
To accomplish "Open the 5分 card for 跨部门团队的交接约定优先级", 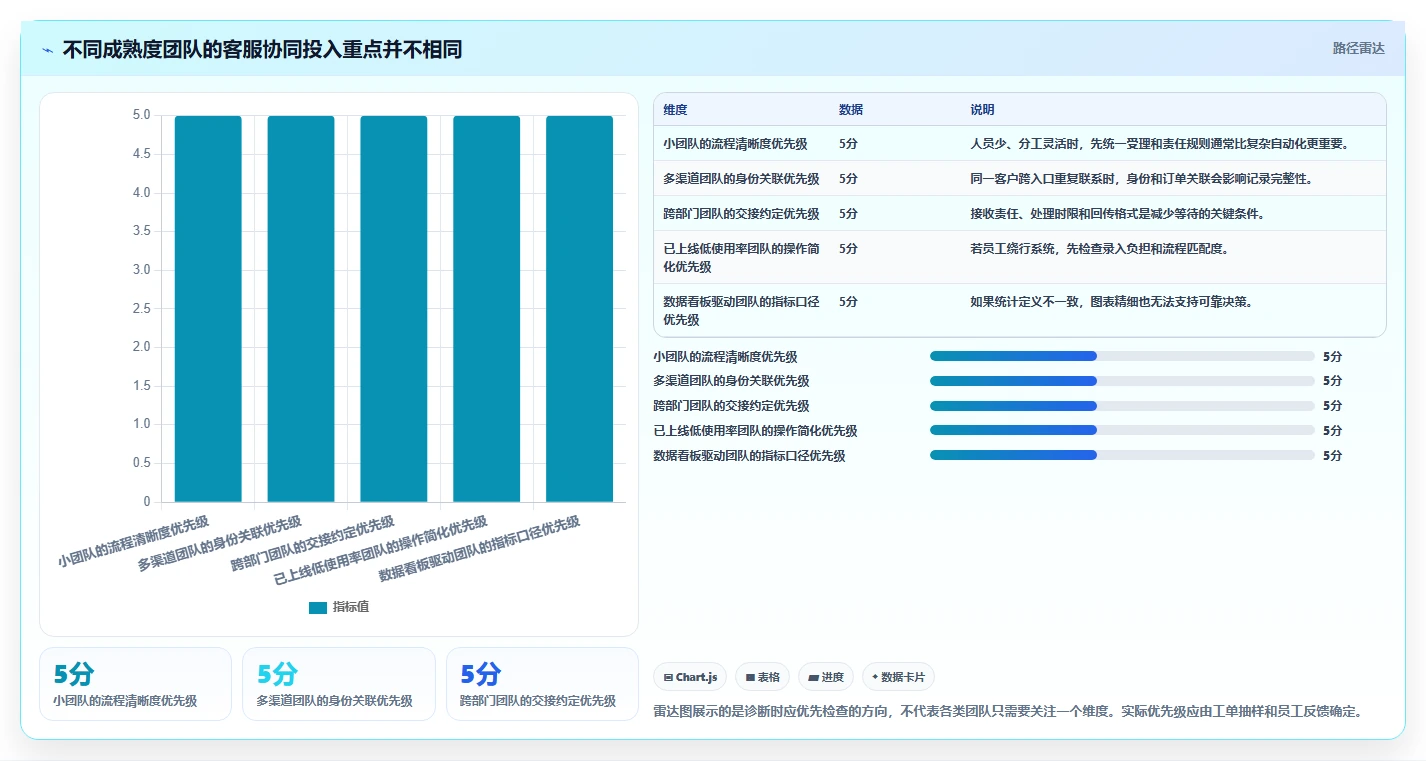I will pyautogui.click(x=542, y=684).
